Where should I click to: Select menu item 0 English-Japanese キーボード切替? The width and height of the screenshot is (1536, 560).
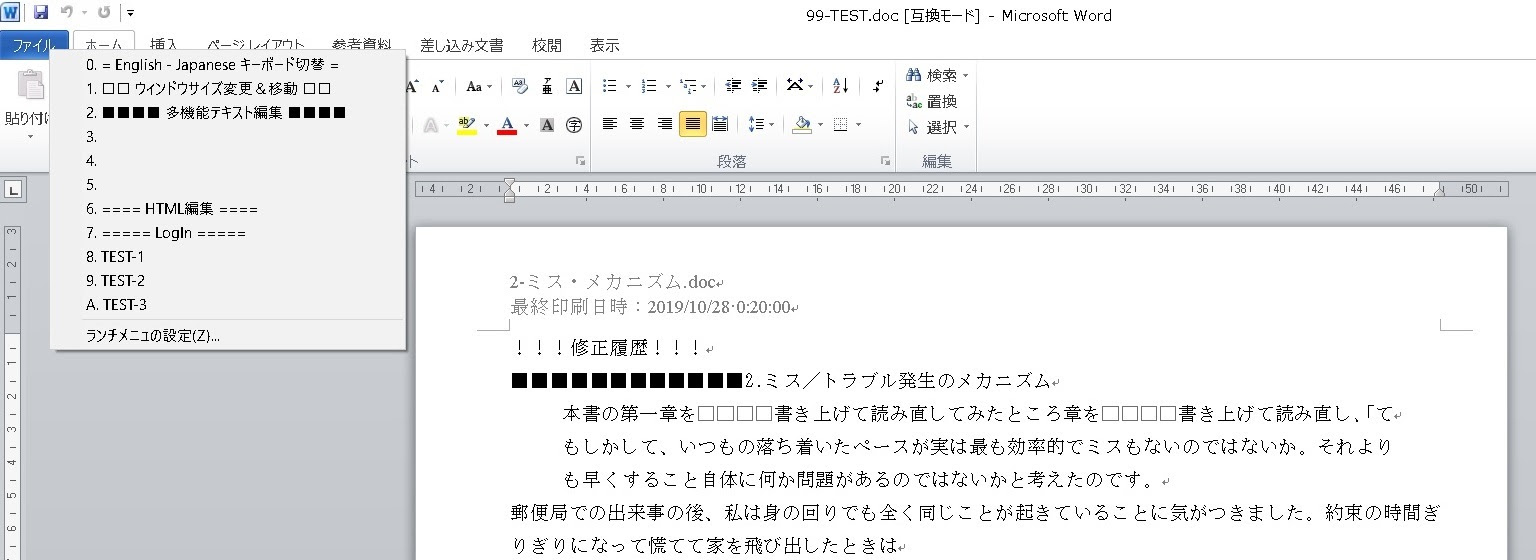click(x=228, y=65)
